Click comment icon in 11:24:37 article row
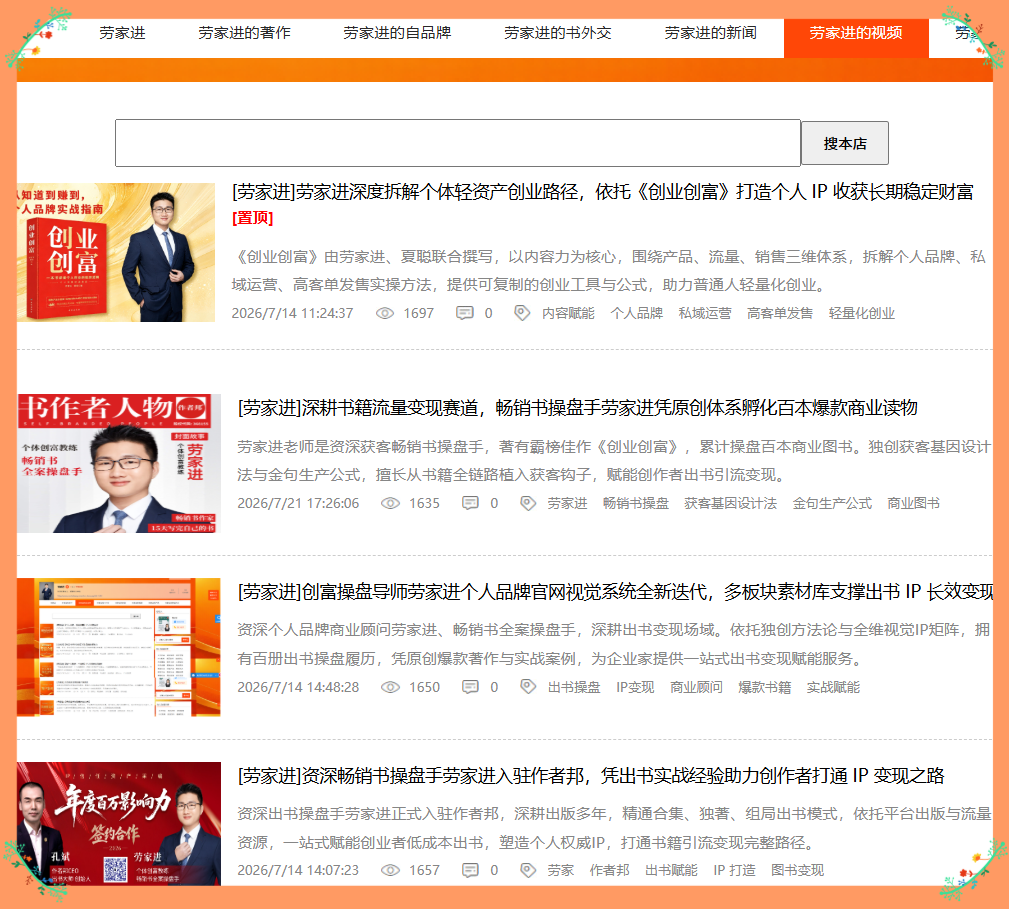 coord(465,313)
